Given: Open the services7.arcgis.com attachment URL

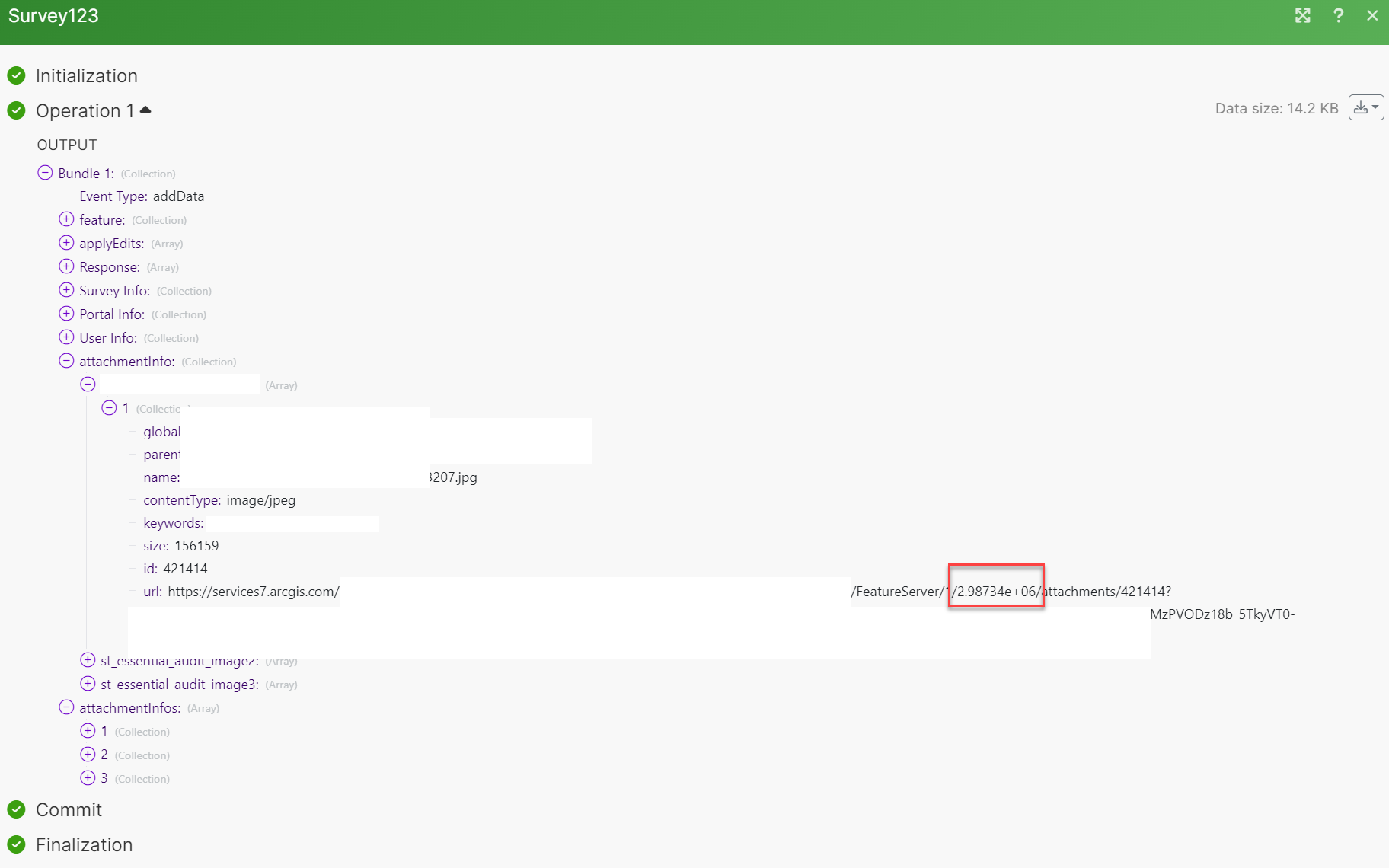Looking at the screenshot, I should pos(253,591).
